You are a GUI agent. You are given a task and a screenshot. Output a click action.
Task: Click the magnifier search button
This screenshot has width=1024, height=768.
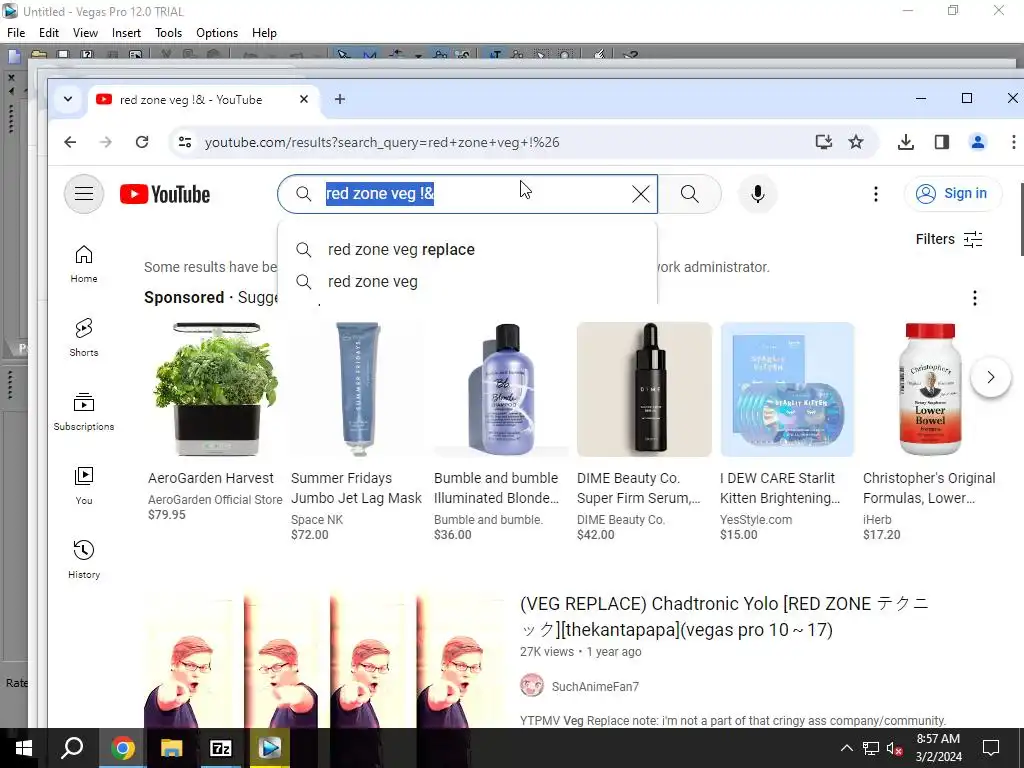point(690,194)
